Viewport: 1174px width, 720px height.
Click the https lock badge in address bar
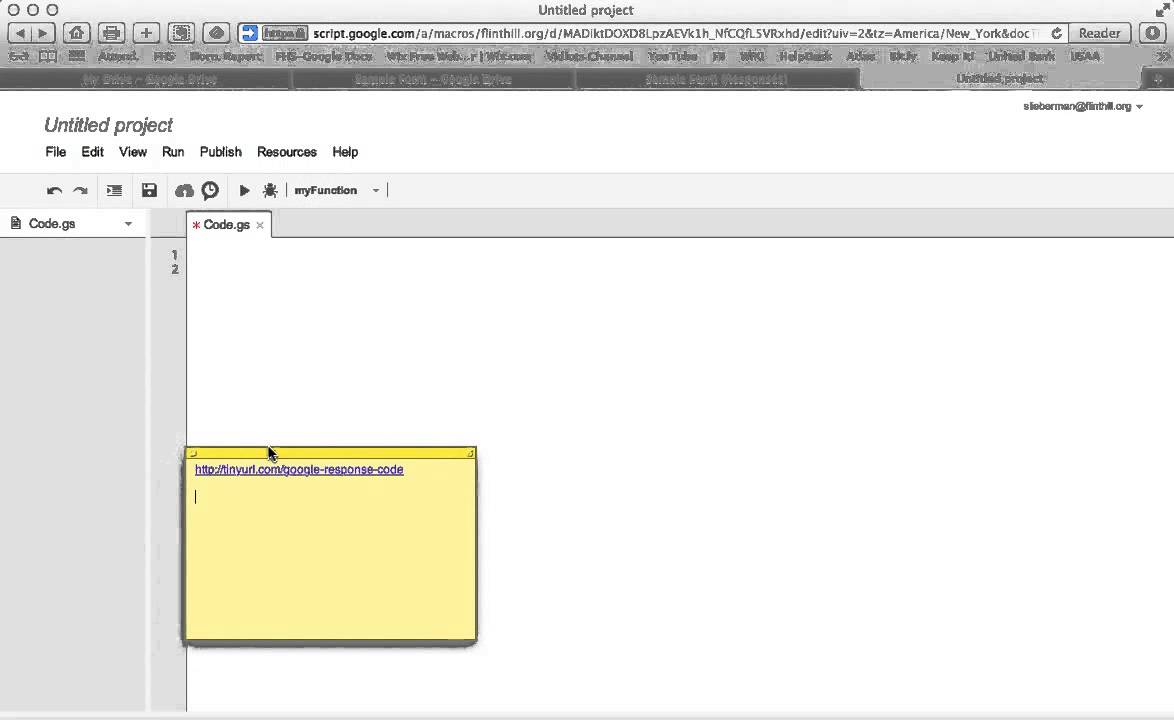(x=285, y=34)
